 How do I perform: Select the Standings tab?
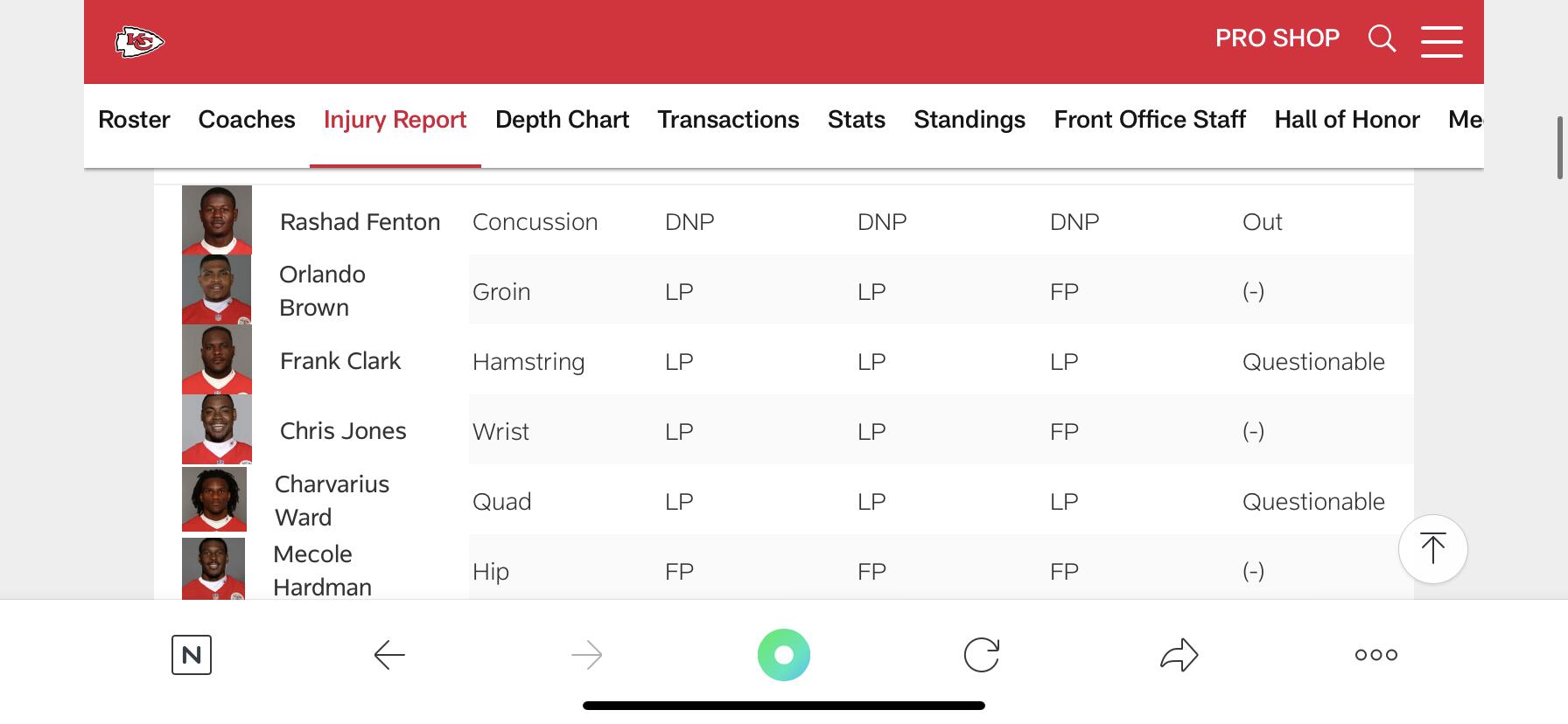(x=969, y=120)
